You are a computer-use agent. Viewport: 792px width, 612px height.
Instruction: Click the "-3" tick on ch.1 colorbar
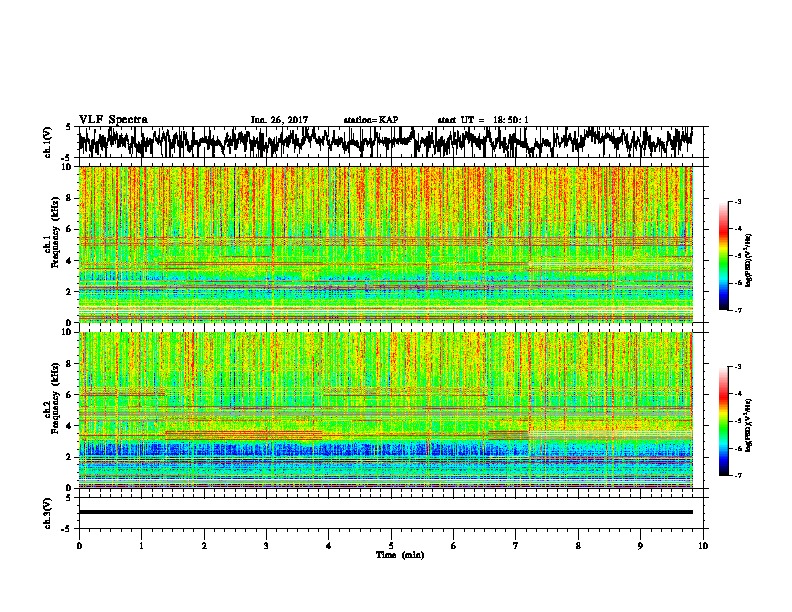click(738, 202)
